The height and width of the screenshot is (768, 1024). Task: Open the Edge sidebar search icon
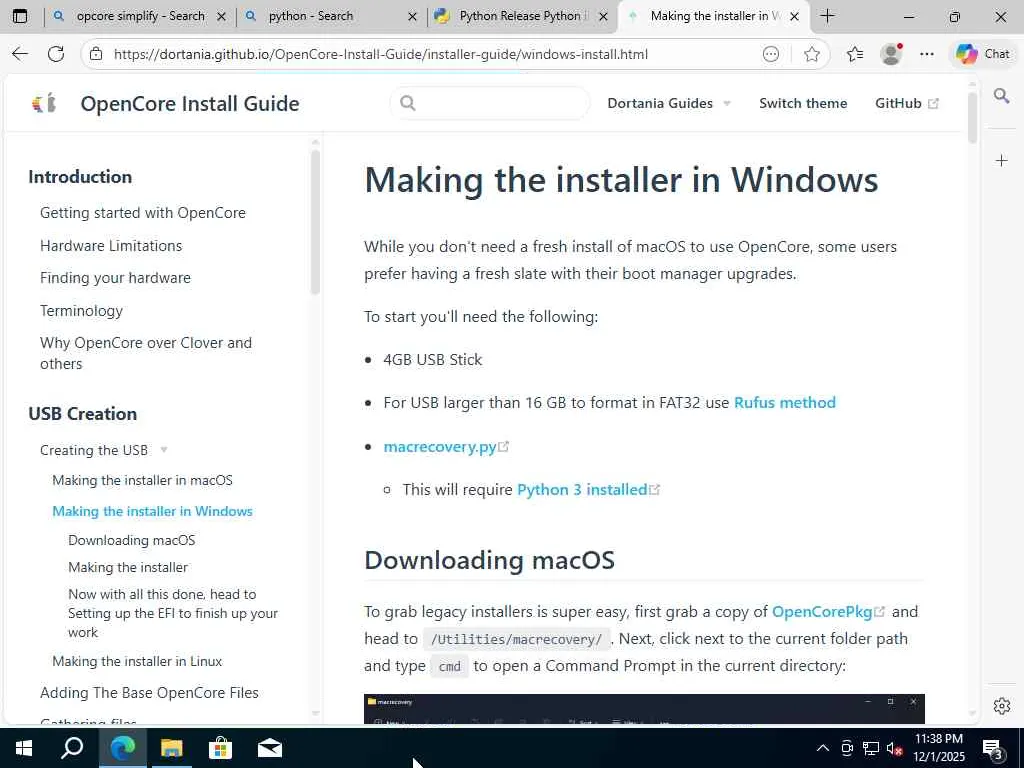[1002, 97]
